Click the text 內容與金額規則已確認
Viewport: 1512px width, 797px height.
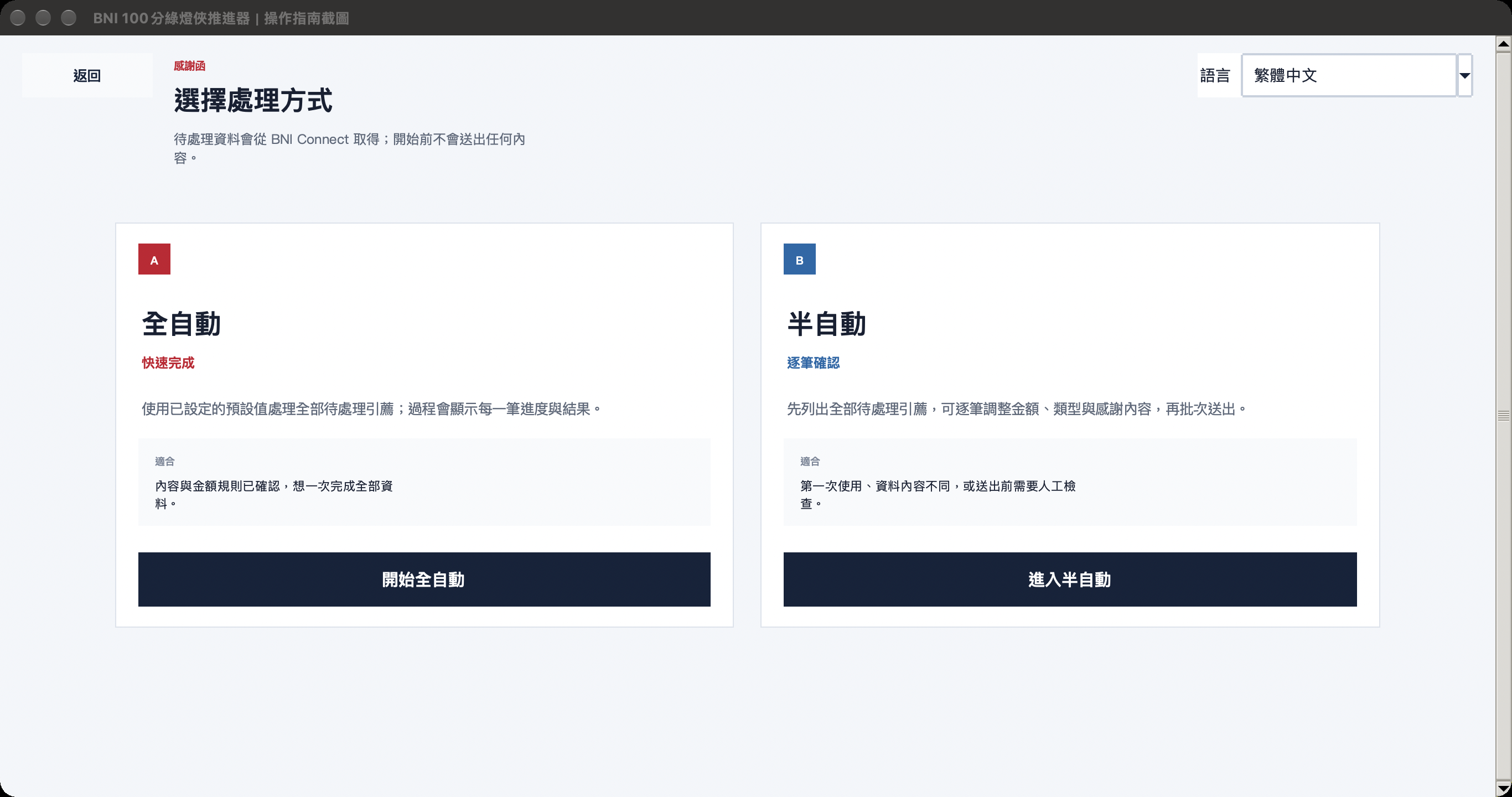coord(217,486)
